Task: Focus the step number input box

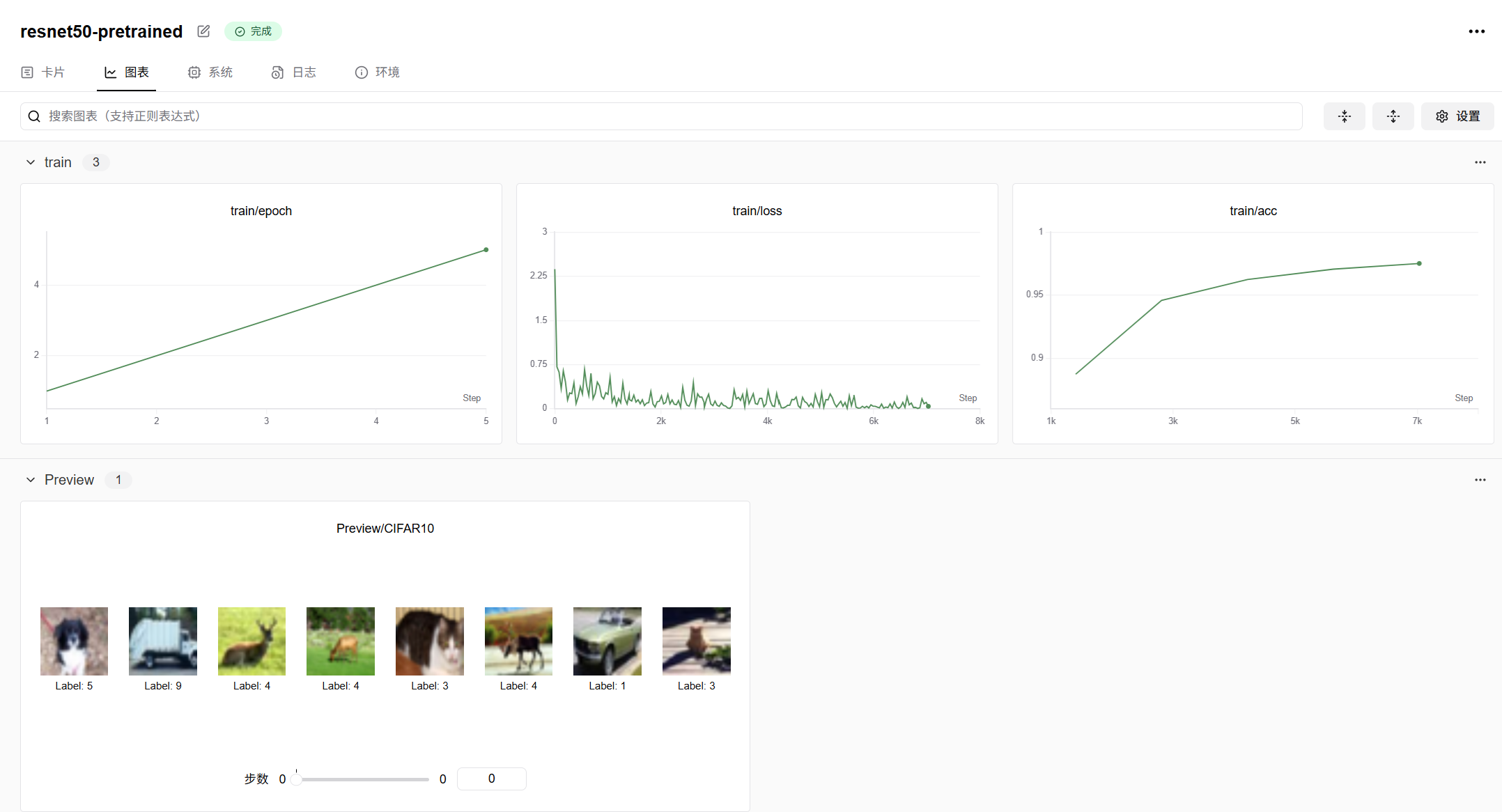Action: (491, 779)
